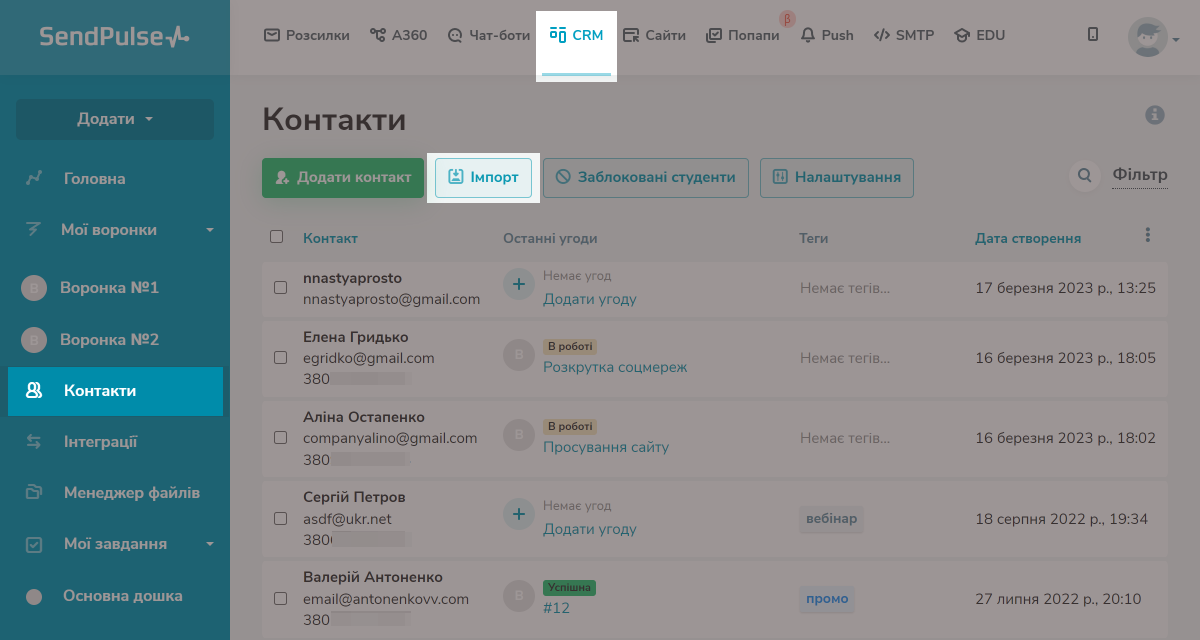
Task: Open contact Аліна Остапенко
Action: [364, 417]
